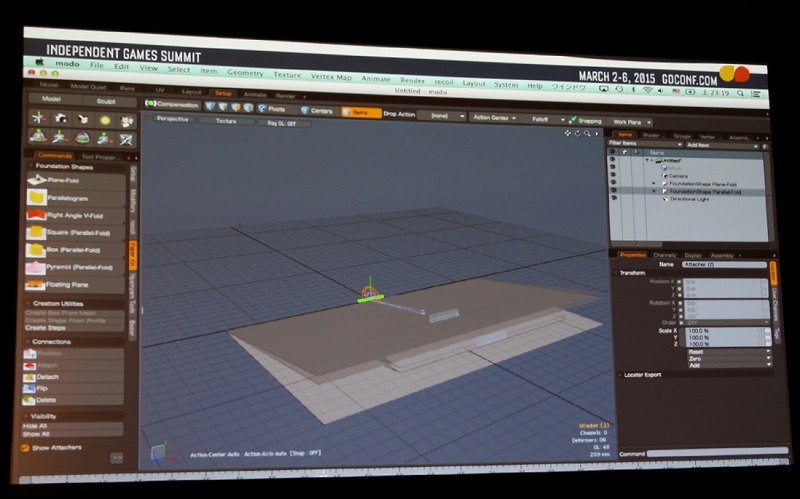
Task: Open the Filter Items dropdown
Action: (x=645, y=144)
